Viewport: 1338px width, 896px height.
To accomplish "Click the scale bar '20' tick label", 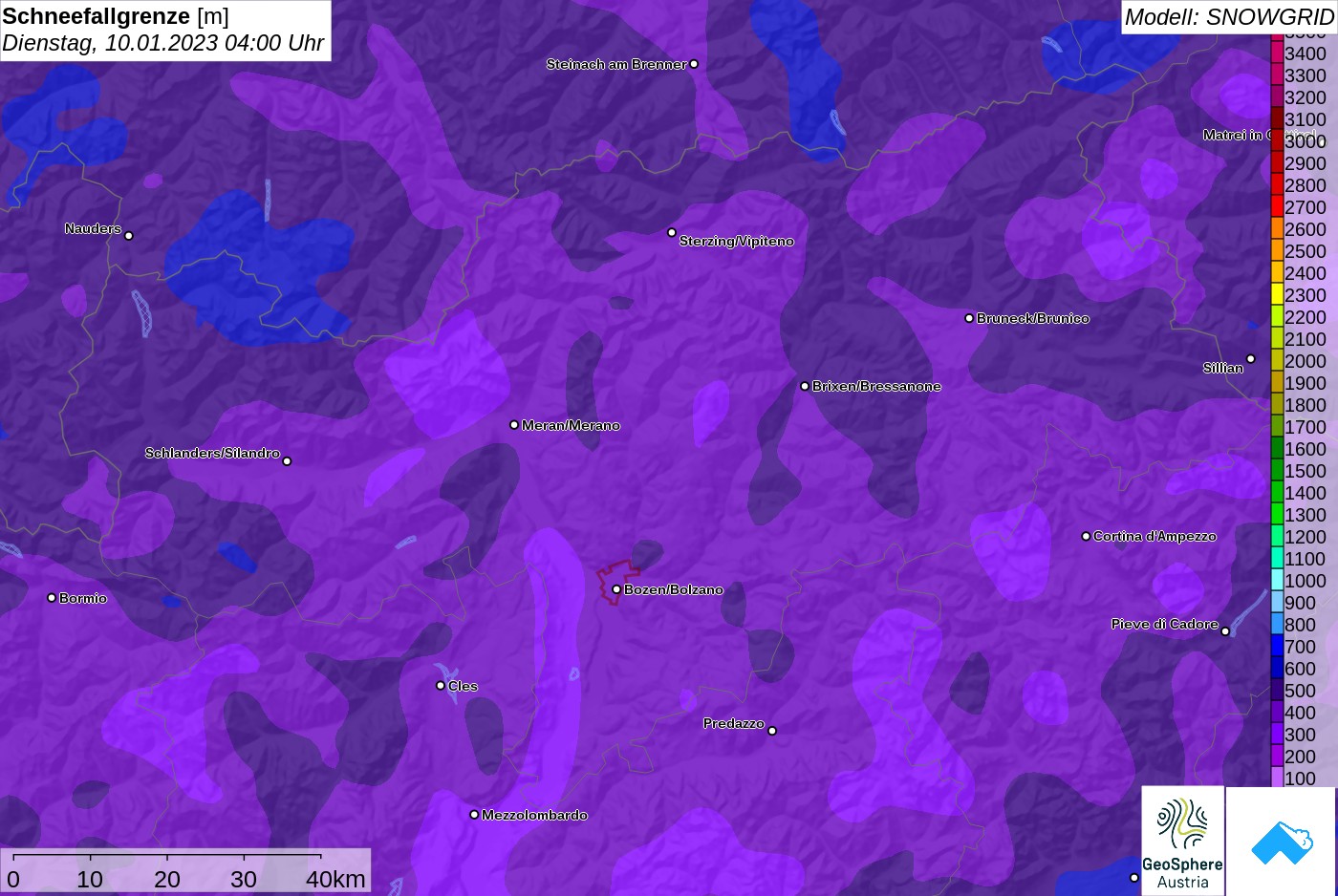I will click(x=167, y=879).
